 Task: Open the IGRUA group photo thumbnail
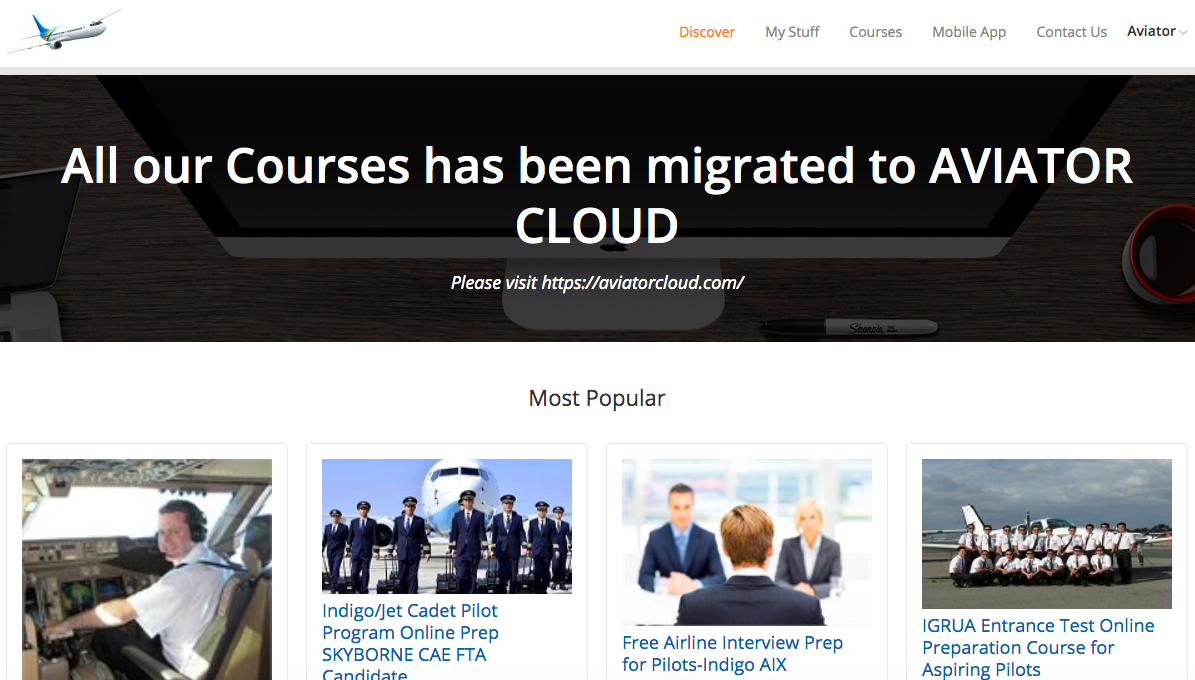pyautogui.click(x=1046, y=534)
